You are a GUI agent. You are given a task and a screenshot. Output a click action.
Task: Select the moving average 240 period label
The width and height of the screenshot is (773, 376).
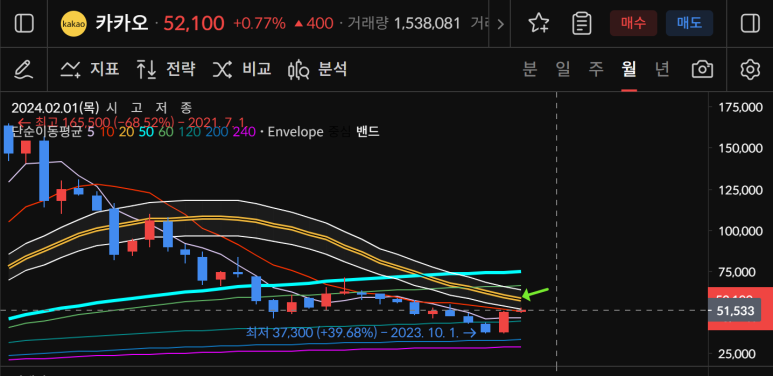coord(245,132)
